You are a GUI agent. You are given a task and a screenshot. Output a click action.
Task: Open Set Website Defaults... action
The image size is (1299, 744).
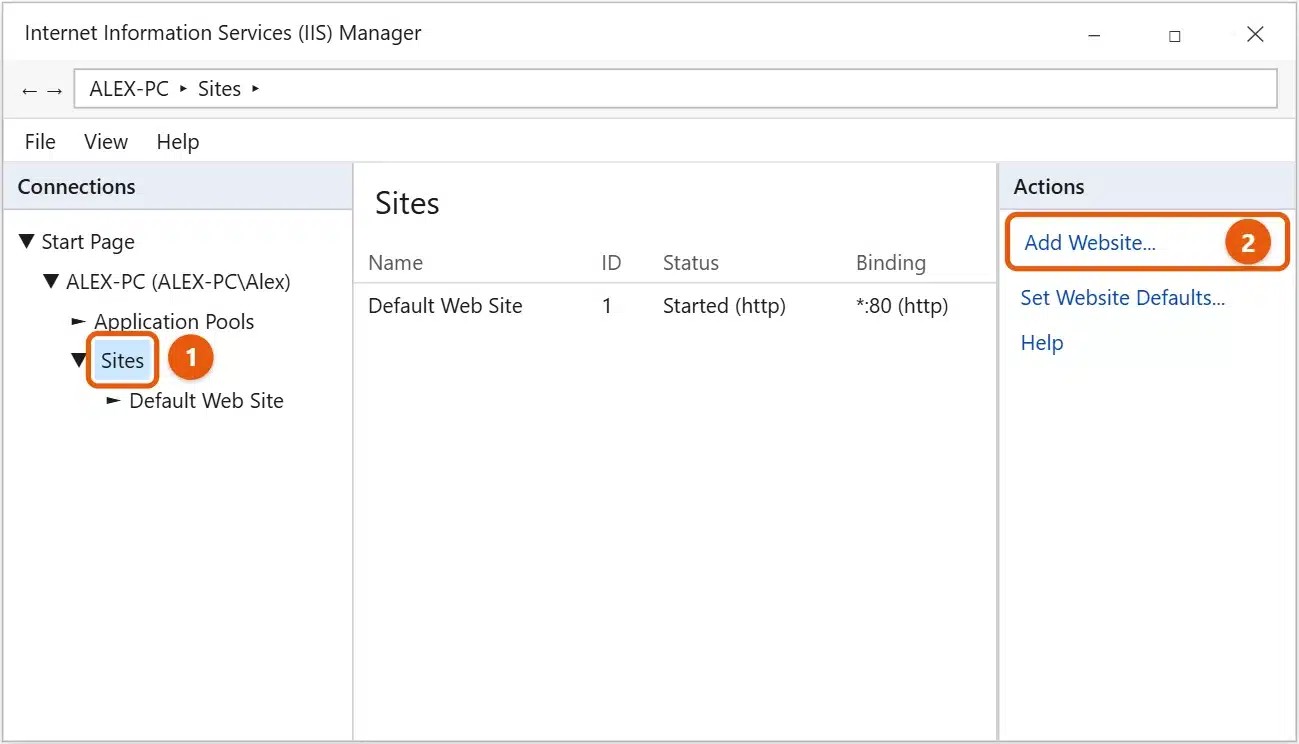pyautogui.click(x=1122, y=298)
